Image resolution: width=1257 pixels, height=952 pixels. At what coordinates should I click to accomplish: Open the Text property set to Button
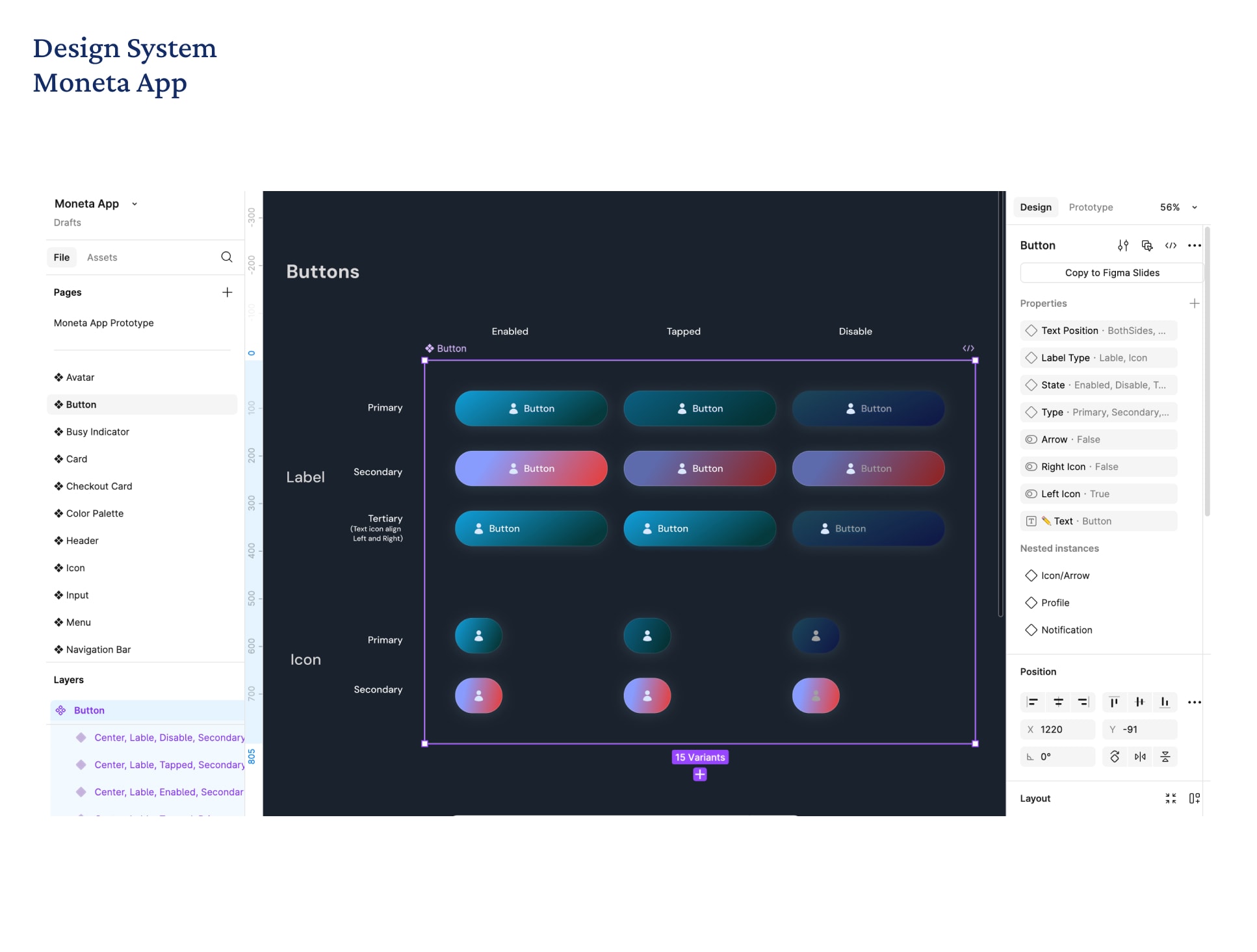1098,521
